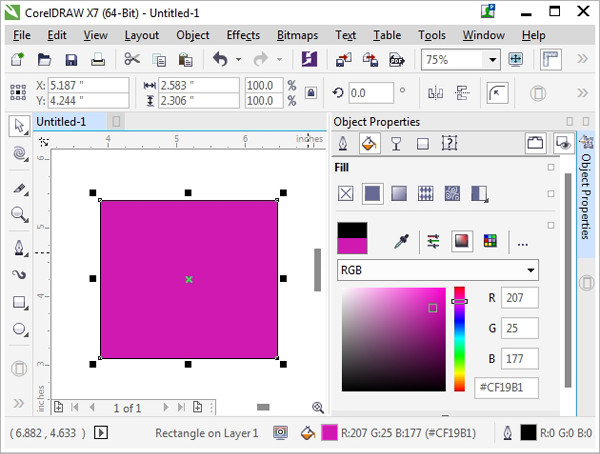Click the Print icon
The height and width of the screenshot is (454, 600).
(x=98, y=60)
